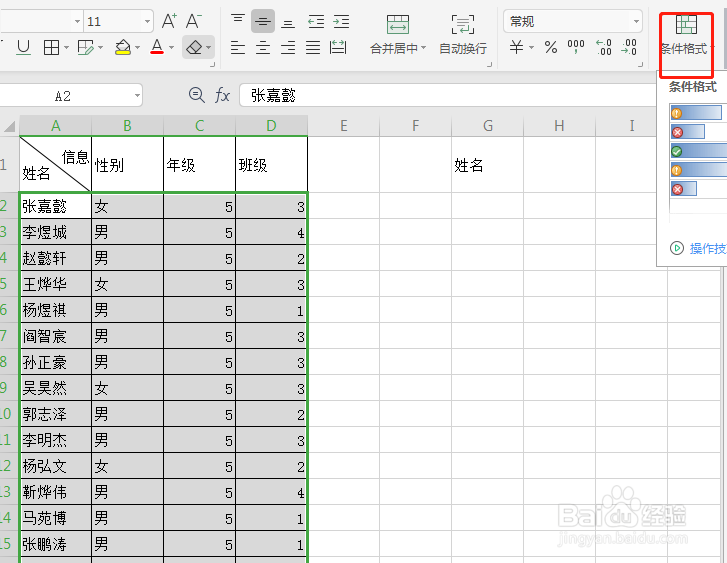Expand the borders dropdown arrow
The height and width of the screenshot is (563, 727).
click(x=66, y=47)
